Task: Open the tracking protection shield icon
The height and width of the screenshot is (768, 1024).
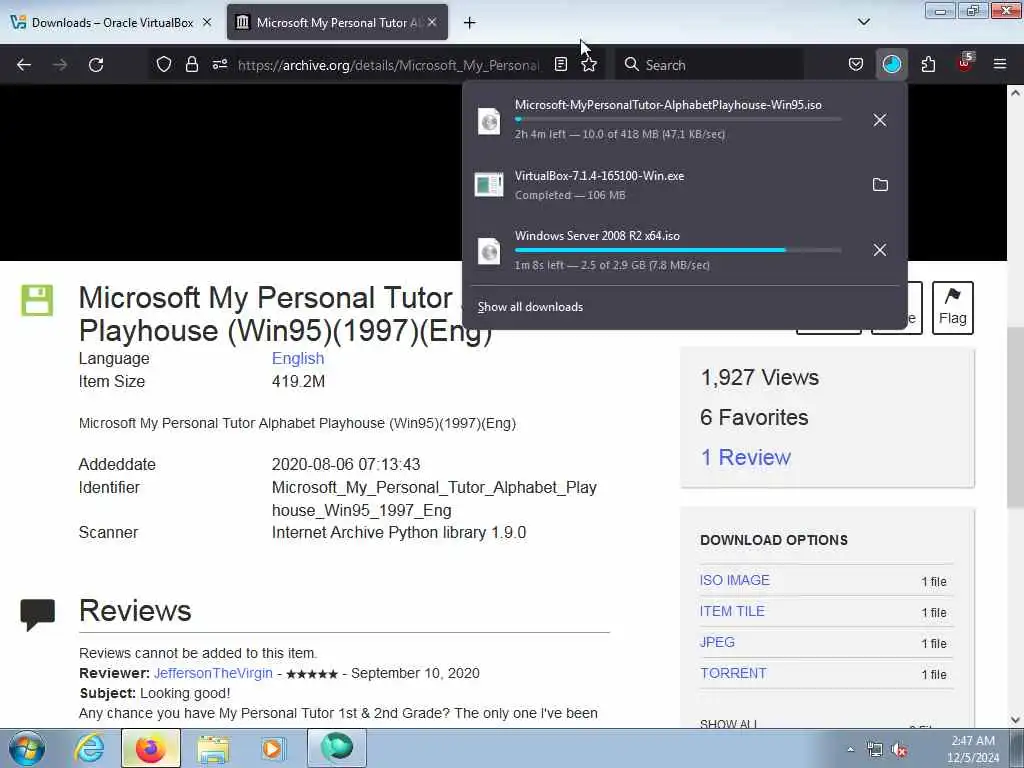Action: coord(164,65)
